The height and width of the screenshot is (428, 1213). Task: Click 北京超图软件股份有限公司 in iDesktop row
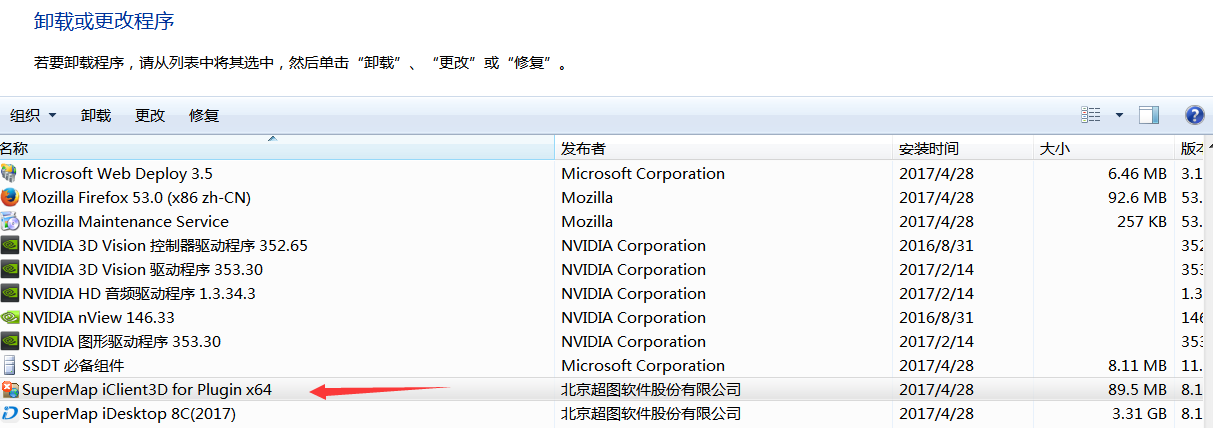click(651, 413)
